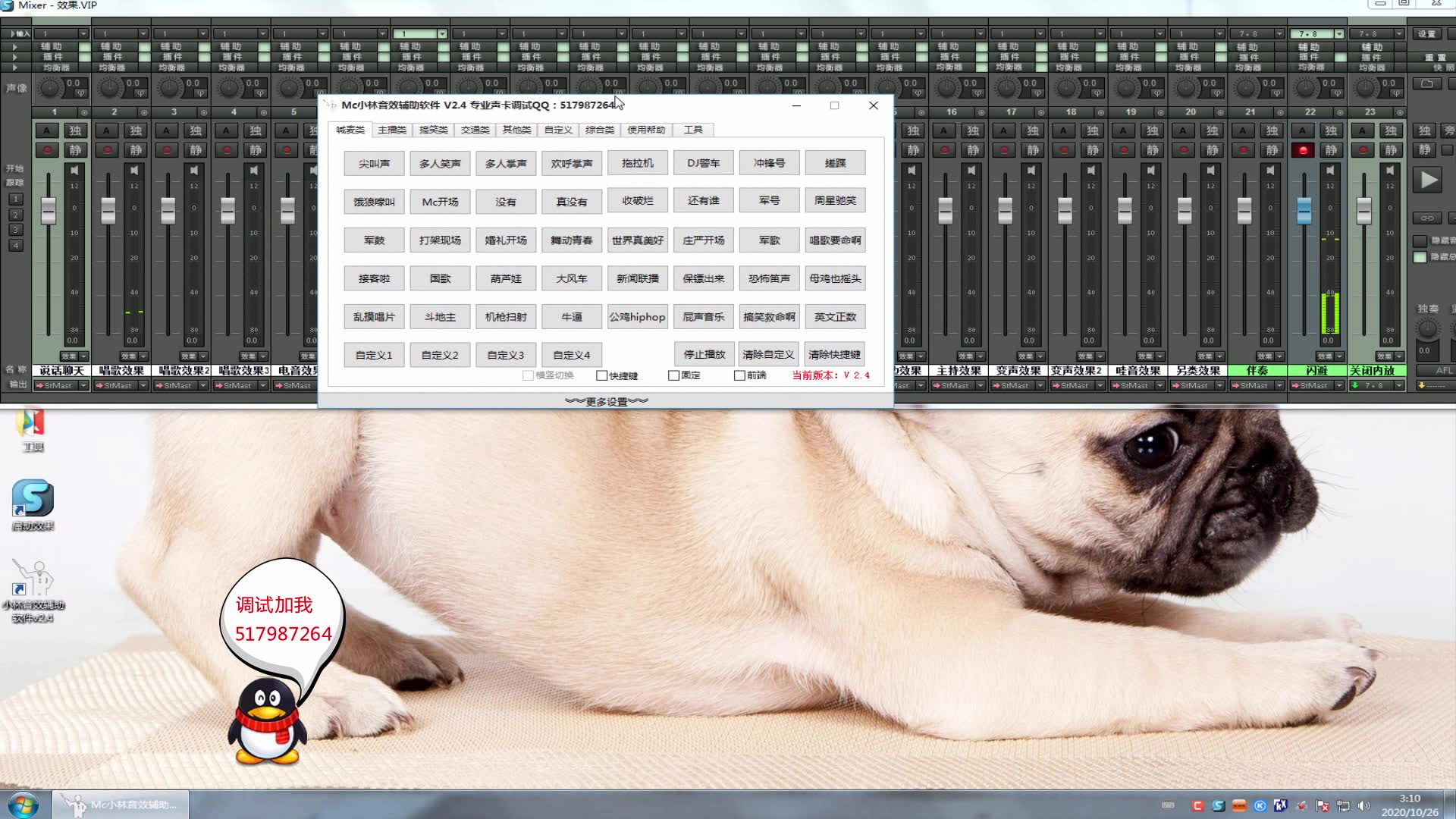Viewport: 1456px width, 819px height.
Task: Open the 使用帮助 tab
Action: pyautogui.click(x=645, y=130)
